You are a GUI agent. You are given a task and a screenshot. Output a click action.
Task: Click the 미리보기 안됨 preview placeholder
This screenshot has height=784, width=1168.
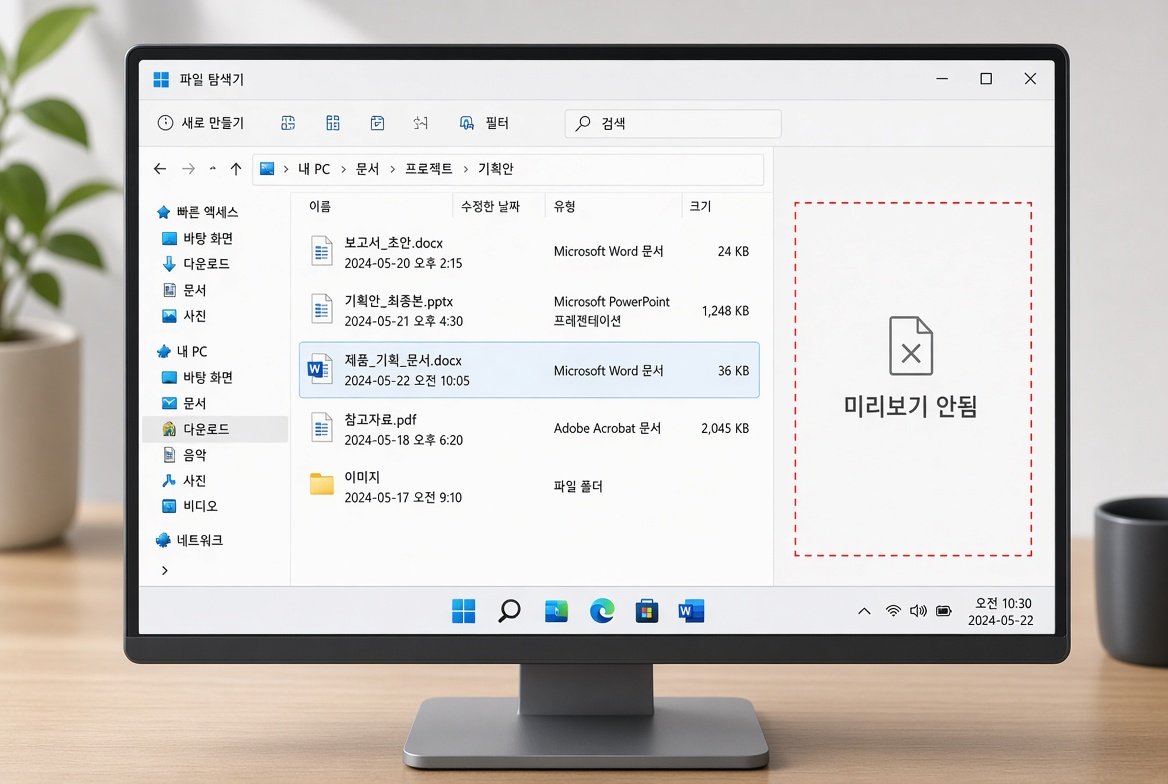pyautogui.click(x=912, y=379)
